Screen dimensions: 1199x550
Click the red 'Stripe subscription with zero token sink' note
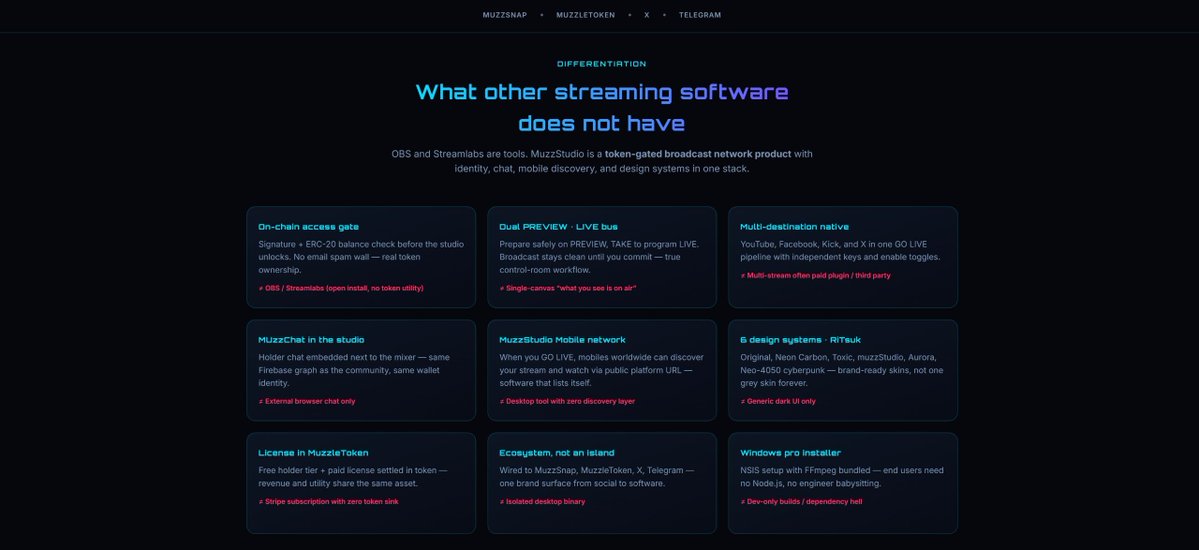[328, 502]
